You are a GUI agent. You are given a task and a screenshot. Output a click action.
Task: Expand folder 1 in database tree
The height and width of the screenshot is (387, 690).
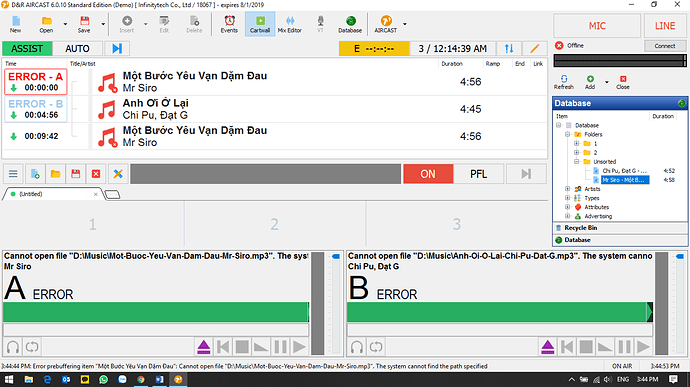point(576,144)
